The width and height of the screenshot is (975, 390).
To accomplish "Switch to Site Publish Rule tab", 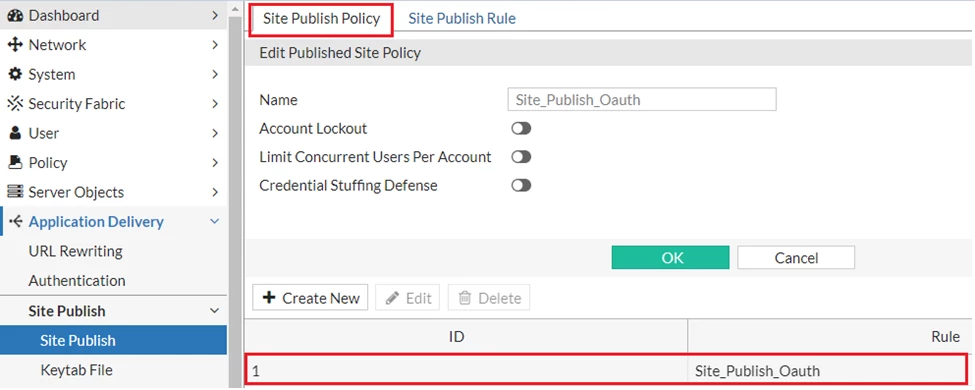I will pos(462,19).
